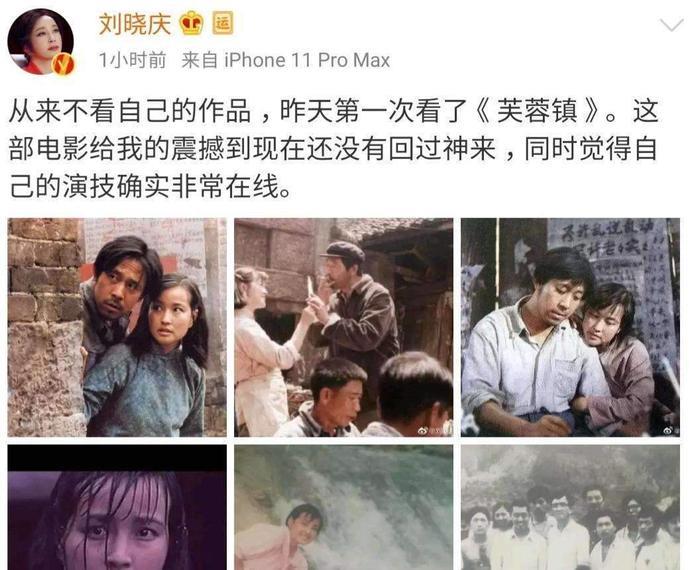Click the 来自 iPhone 11 Pro Max source
Viewport: 700px width, 570px height.
(286, 60)
